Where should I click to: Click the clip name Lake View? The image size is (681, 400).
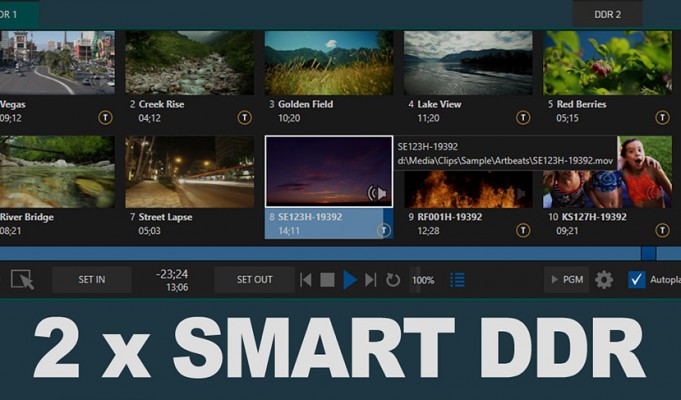coord(439,104)
